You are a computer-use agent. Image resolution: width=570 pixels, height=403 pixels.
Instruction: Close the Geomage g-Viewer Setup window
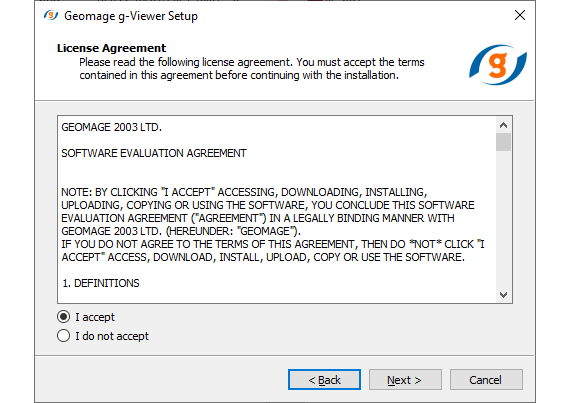pos(520,15)
